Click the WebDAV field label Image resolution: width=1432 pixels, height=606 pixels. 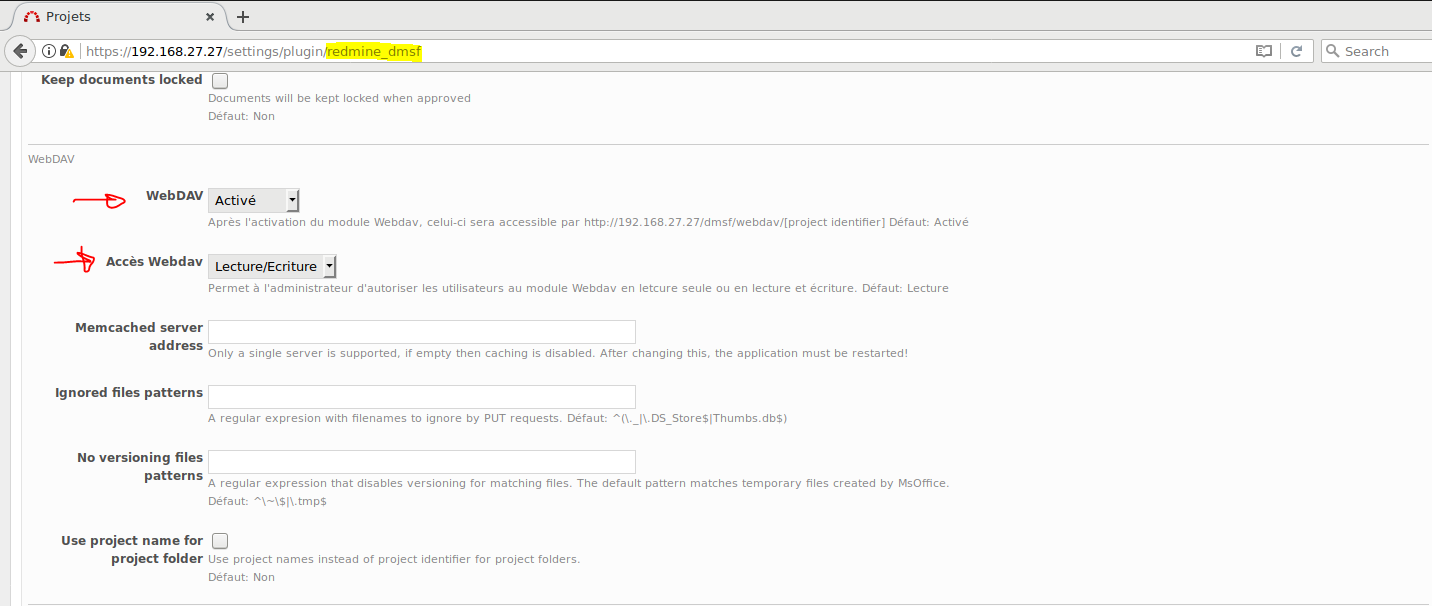174,196
